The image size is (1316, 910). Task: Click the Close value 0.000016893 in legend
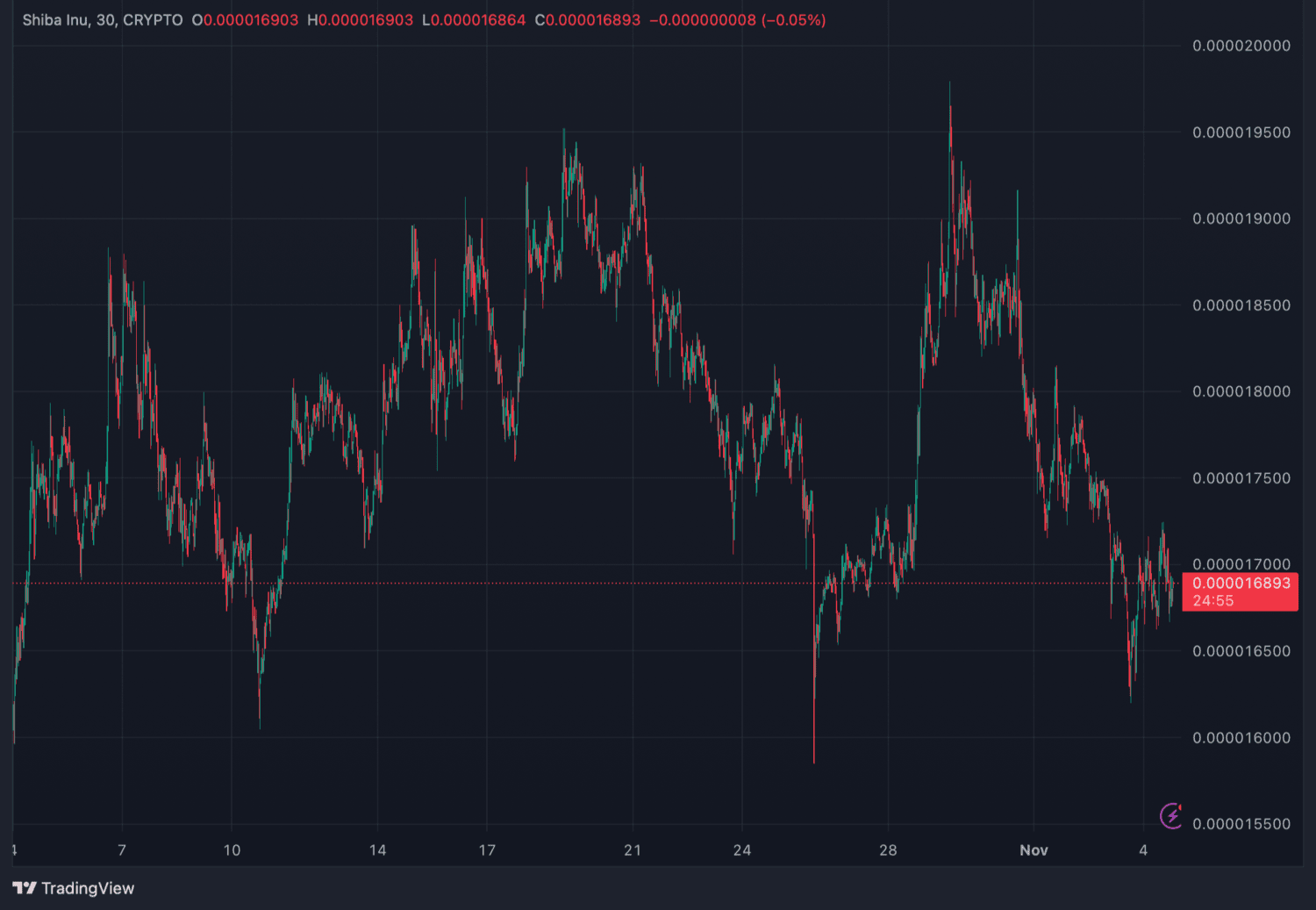pyautogui.click(x=593, y=20)
